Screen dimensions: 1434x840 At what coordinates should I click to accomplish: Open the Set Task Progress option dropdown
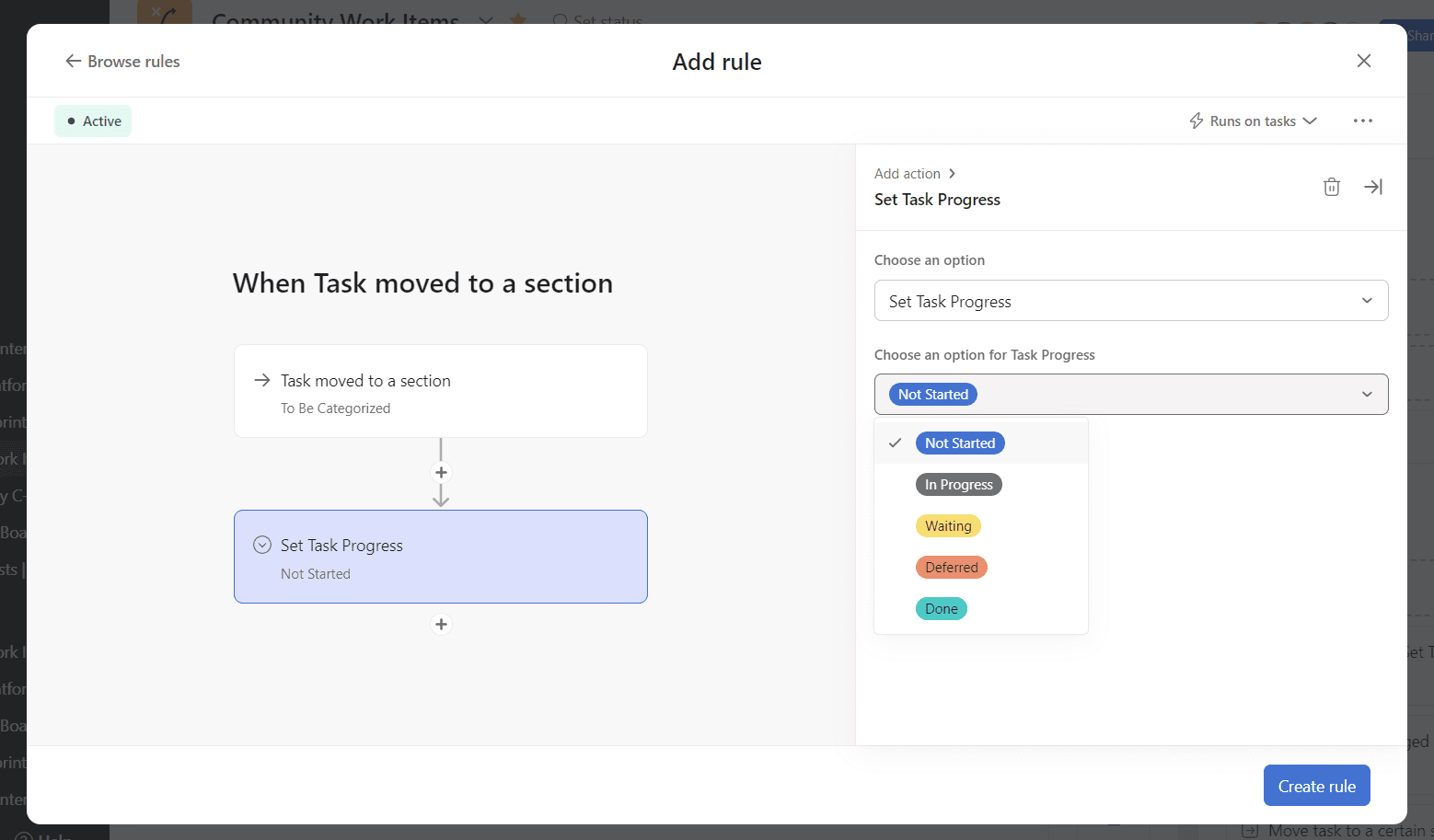click(1130, 301)
